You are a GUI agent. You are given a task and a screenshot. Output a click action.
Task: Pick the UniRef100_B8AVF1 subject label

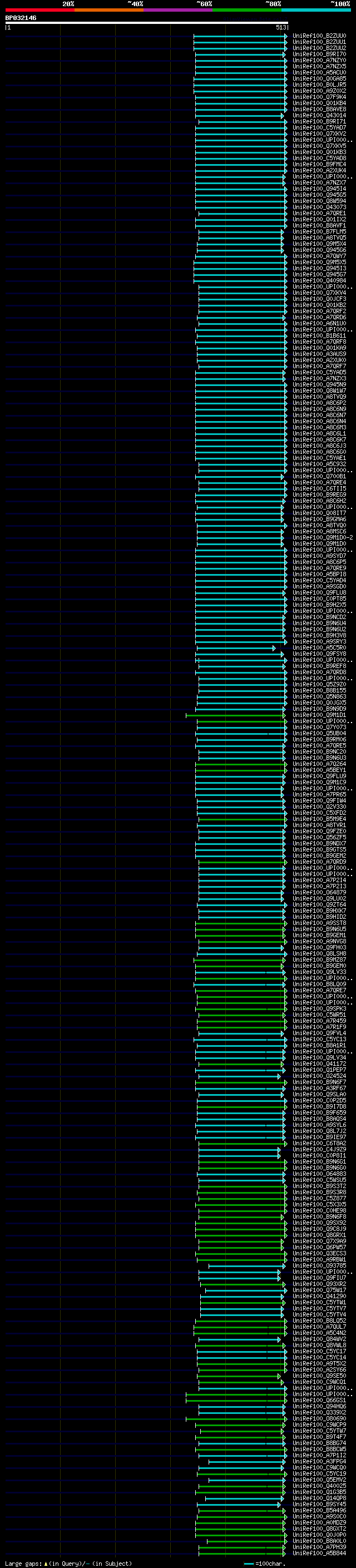[x=319, y=225]
